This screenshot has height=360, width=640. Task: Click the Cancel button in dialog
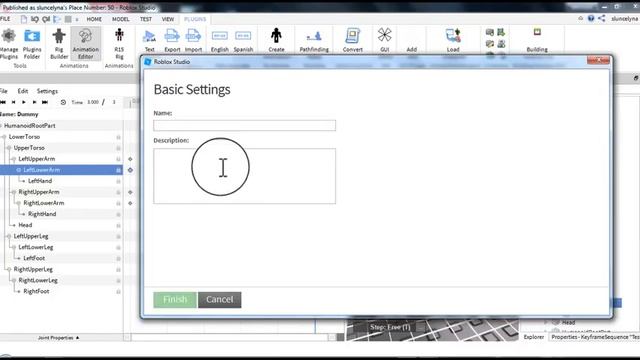coord(220,300)
